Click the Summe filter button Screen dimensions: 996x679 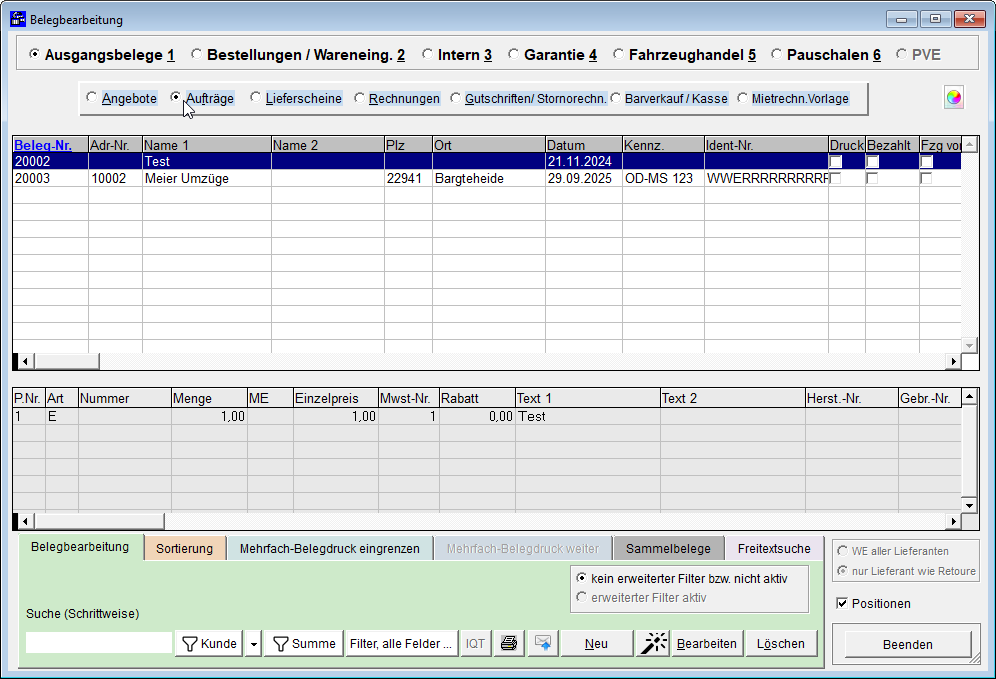tap(304, 643)
